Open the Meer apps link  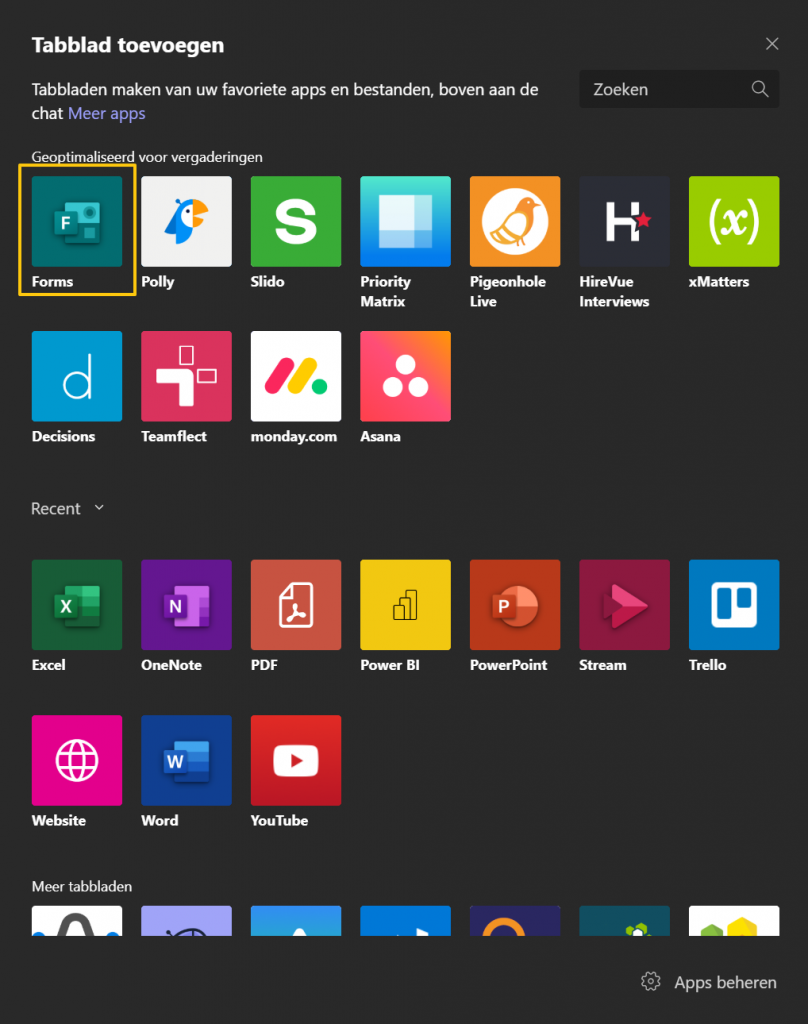106,114
